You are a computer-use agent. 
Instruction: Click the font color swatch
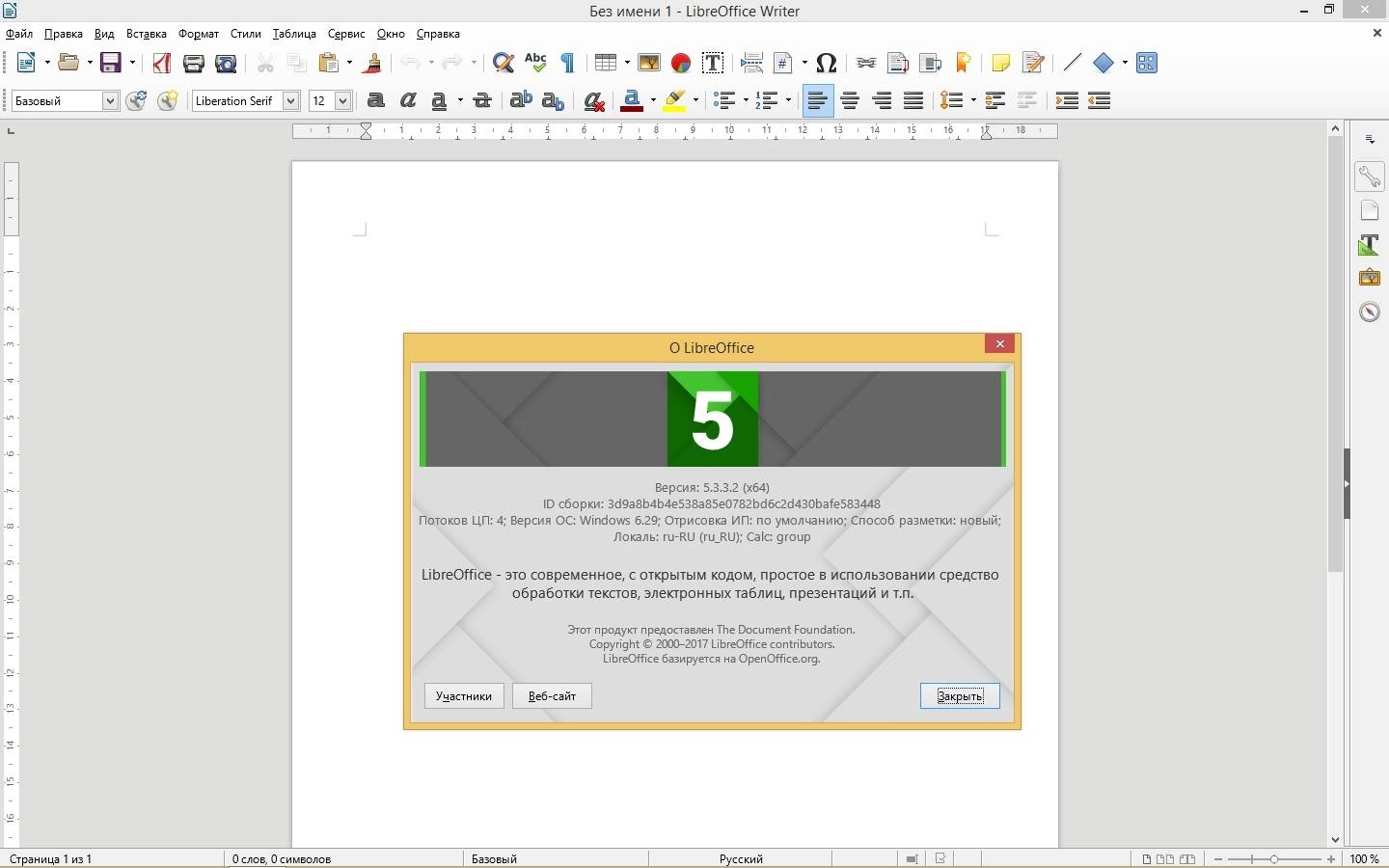632,100
